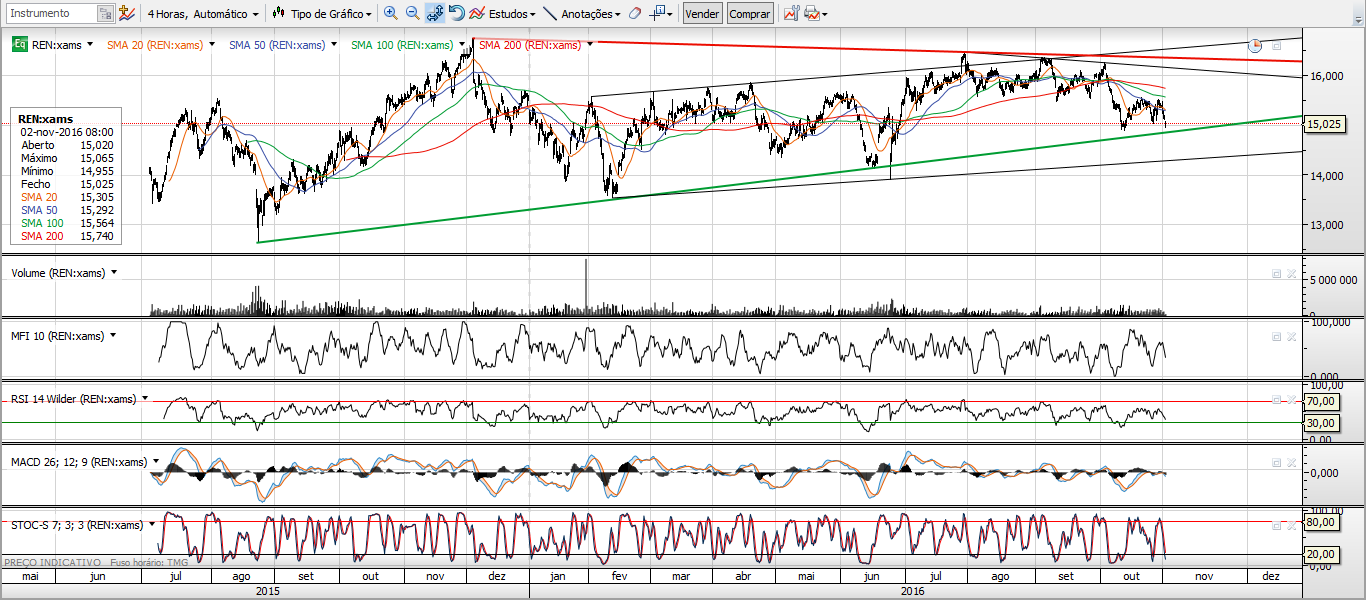Screen dimensions: 1366x600
Task: Maximize the RSI 14 Wilder panel
Action: tap(1276, 399)
